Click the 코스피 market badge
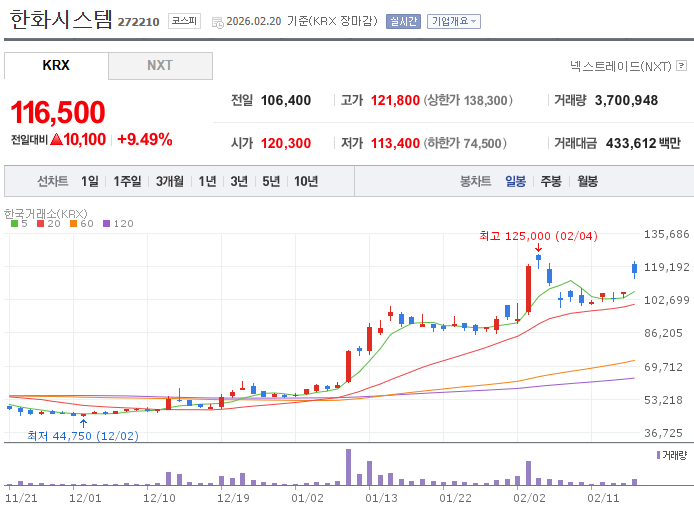The image size is (694, 509). (185, 21)
